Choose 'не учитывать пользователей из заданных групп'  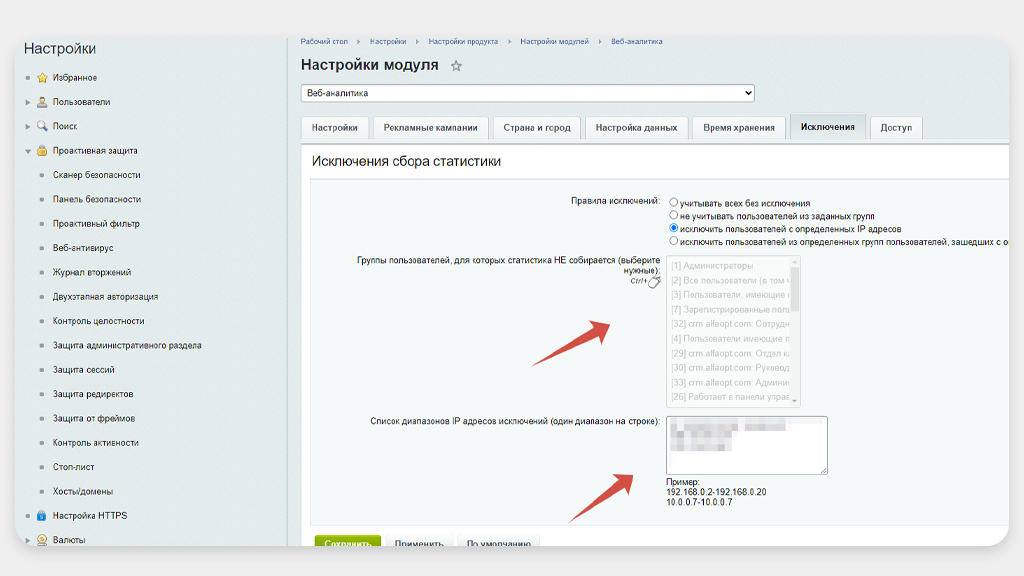click(x=674, y=216)
